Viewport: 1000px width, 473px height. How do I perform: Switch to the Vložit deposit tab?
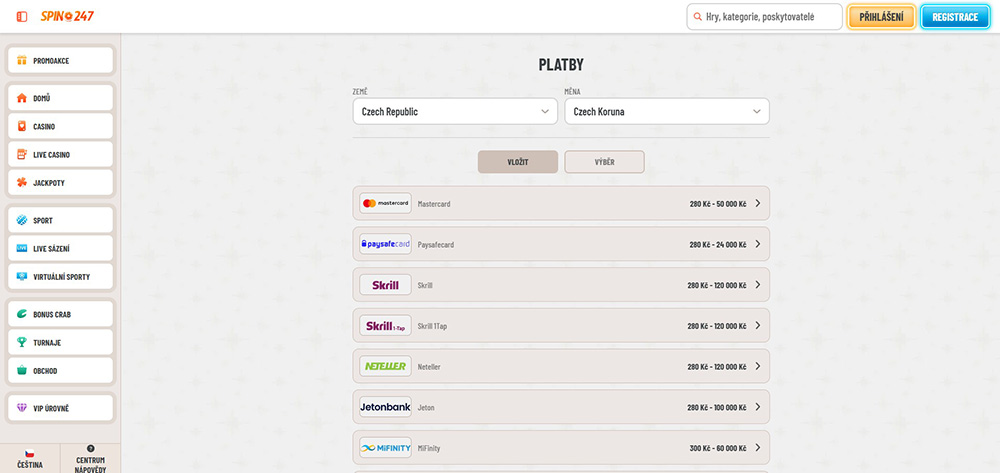[517, 162]
